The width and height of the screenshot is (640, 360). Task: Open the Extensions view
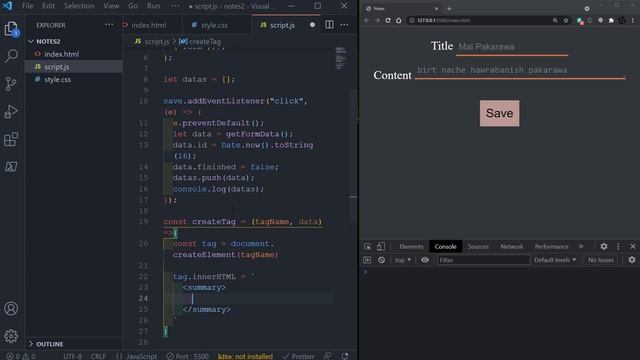point(11,139)
